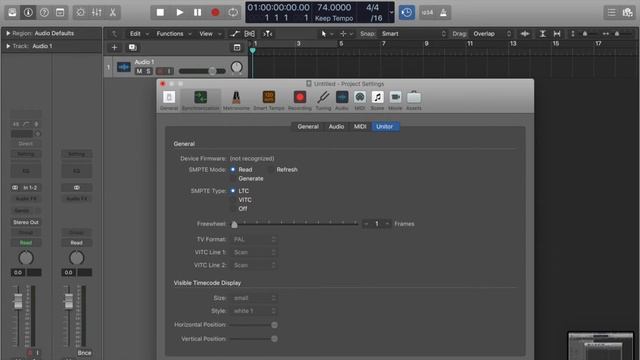The image size is (640, 360).
Task: Open the Audio settings pane icon
Action: (x=342, y=100)
